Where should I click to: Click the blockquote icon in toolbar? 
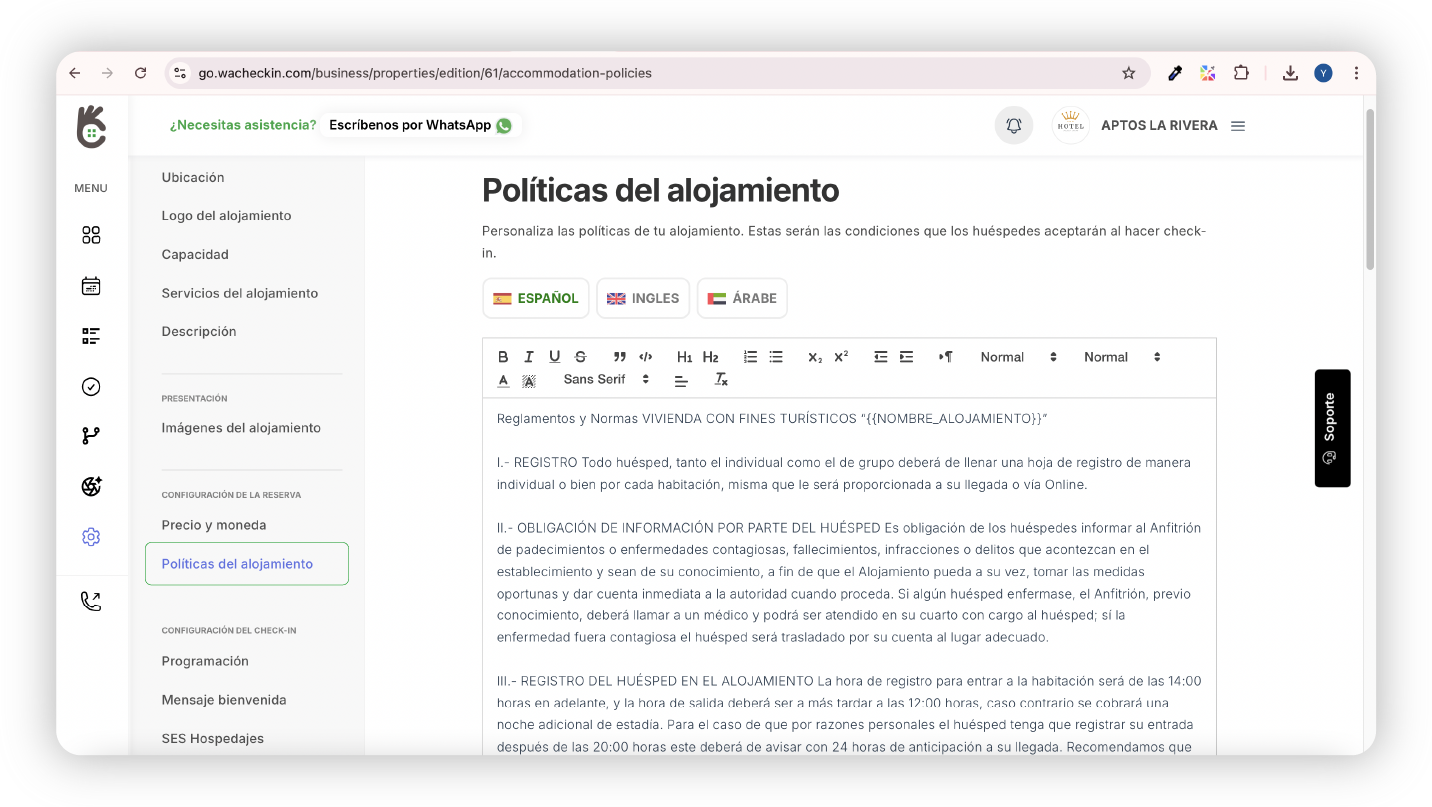coord(620,357)
